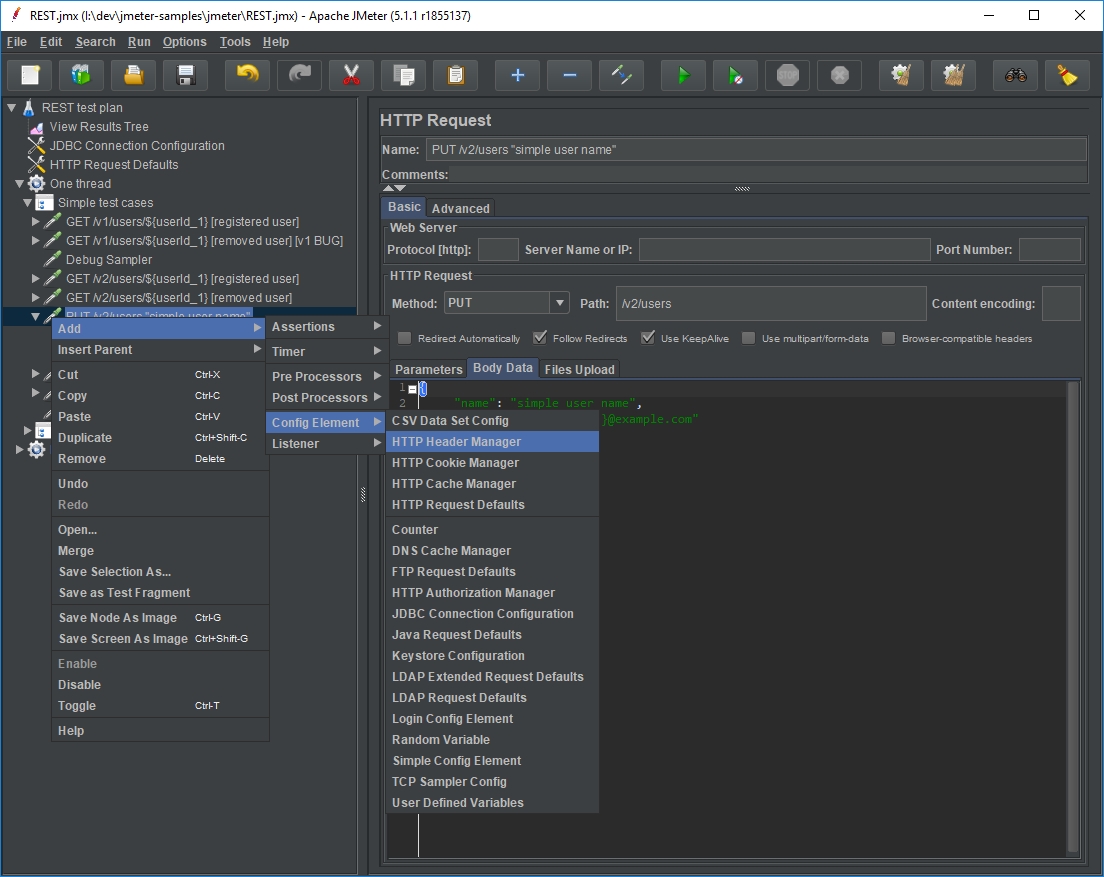Click the Redo arrow toolbar icon
The image size is (1104, 877).
click(x=299, y=75)
